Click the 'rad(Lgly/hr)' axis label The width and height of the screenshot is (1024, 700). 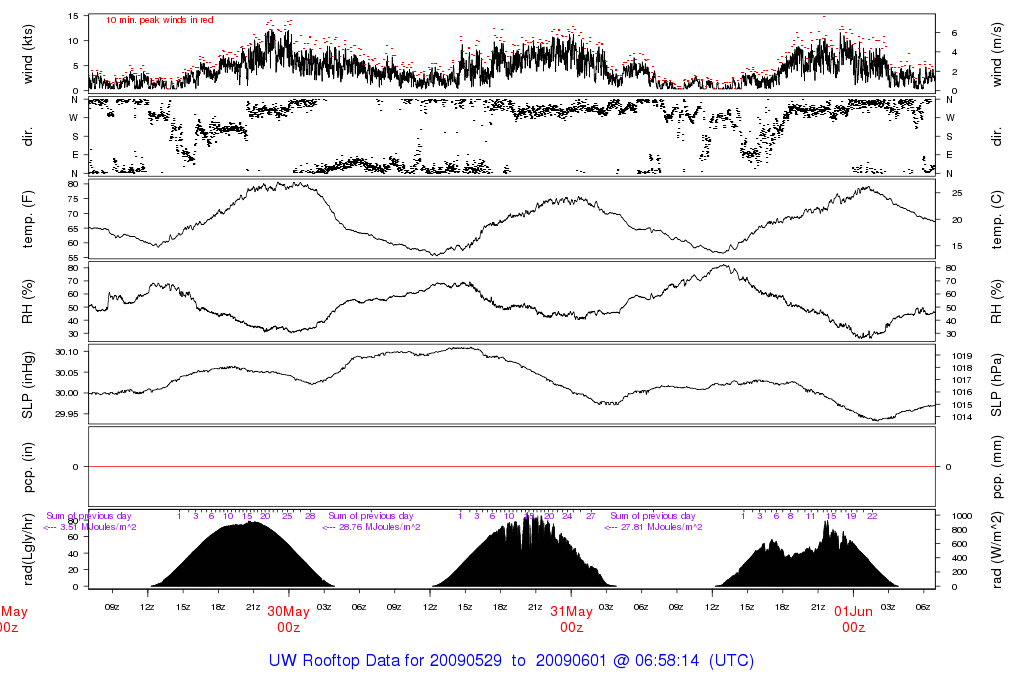point(28,549)
